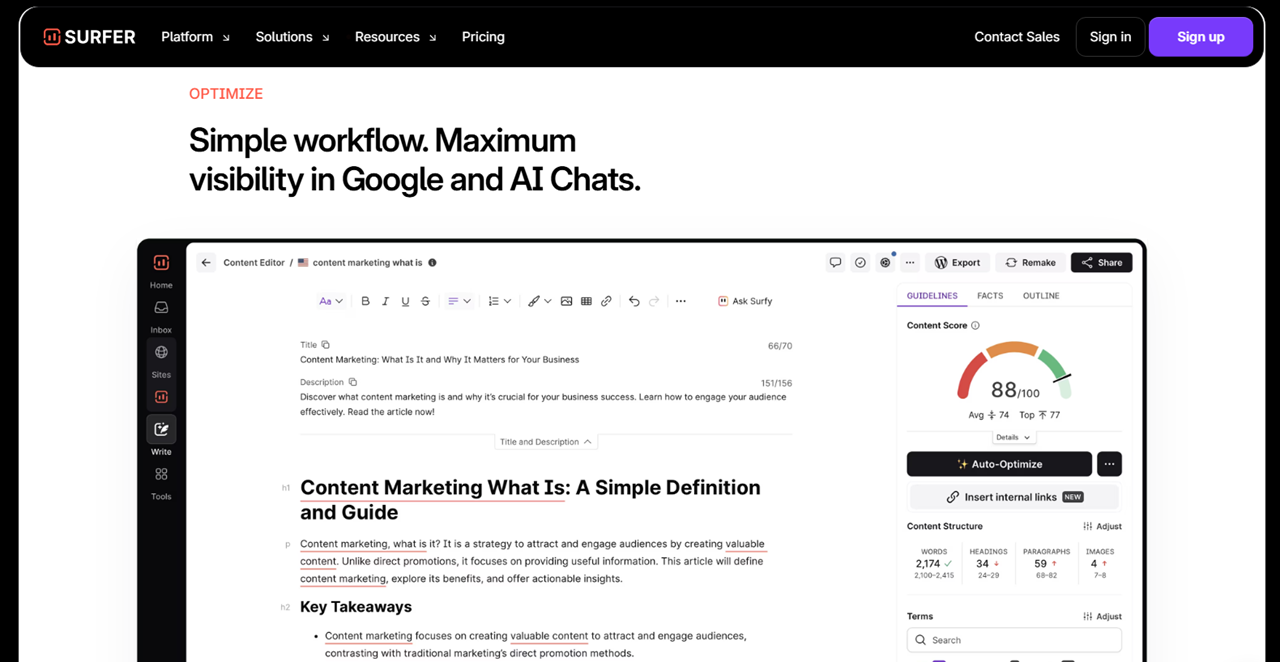Screen dimensions: 1280x662
Task: Open the ellipsis menu next to Auto-Optimize
Action: tap(1109, 464)
